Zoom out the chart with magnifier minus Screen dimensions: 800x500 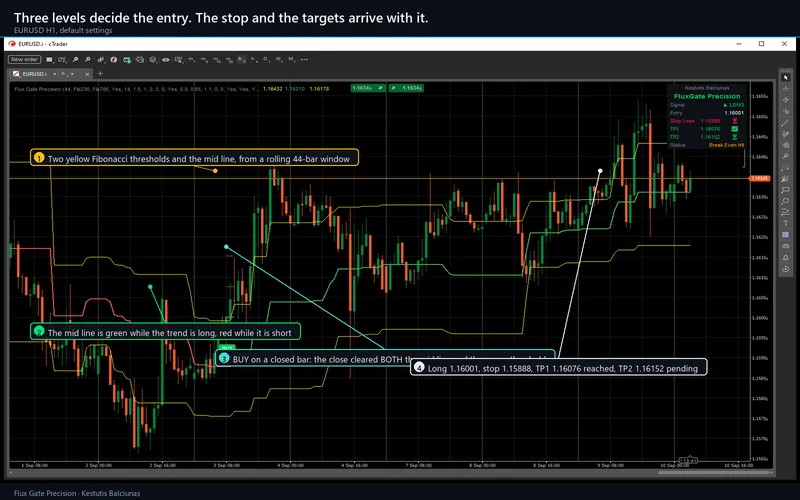coord(87,60)
